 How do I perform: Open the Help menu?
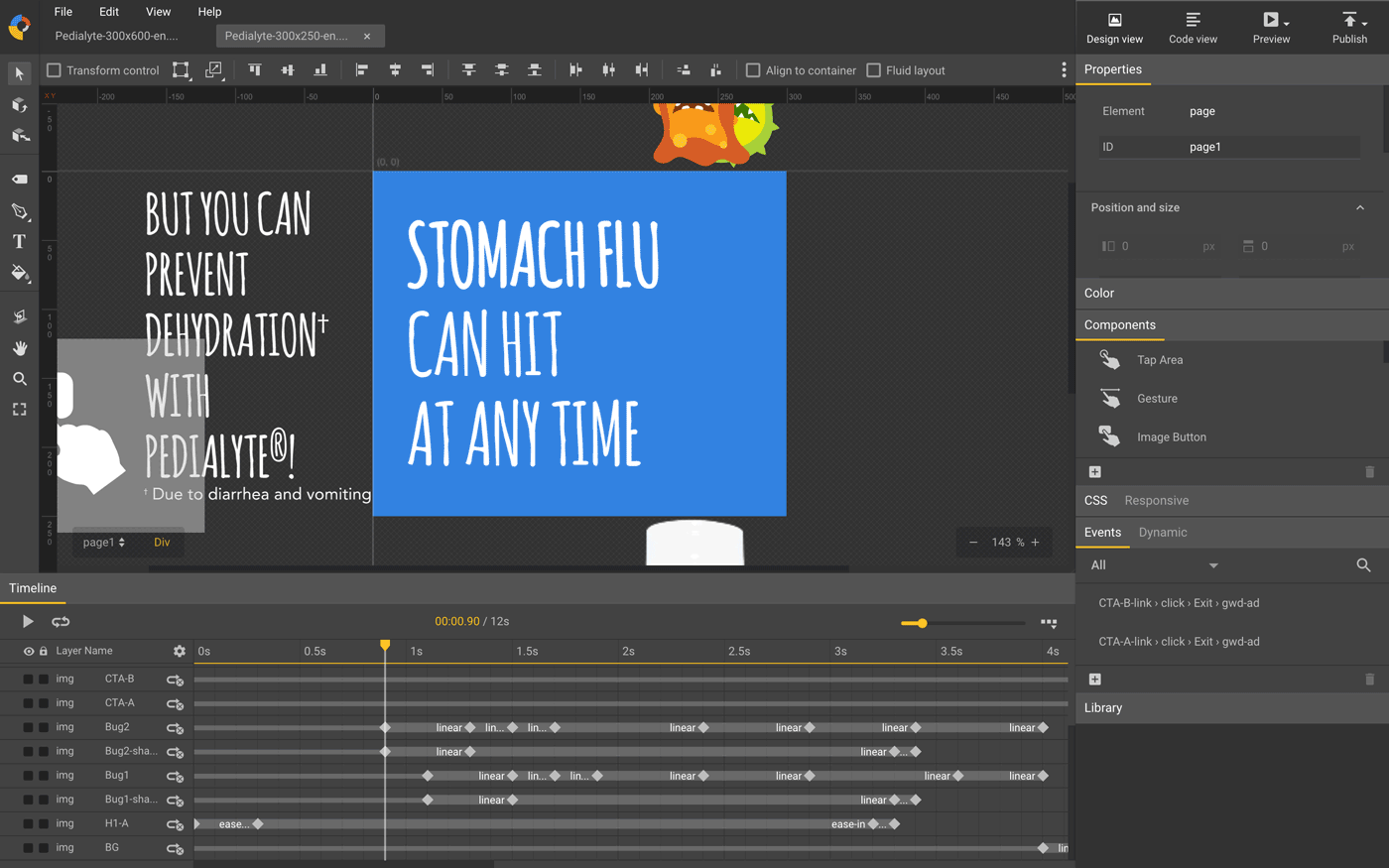click(x=209, y=12)
